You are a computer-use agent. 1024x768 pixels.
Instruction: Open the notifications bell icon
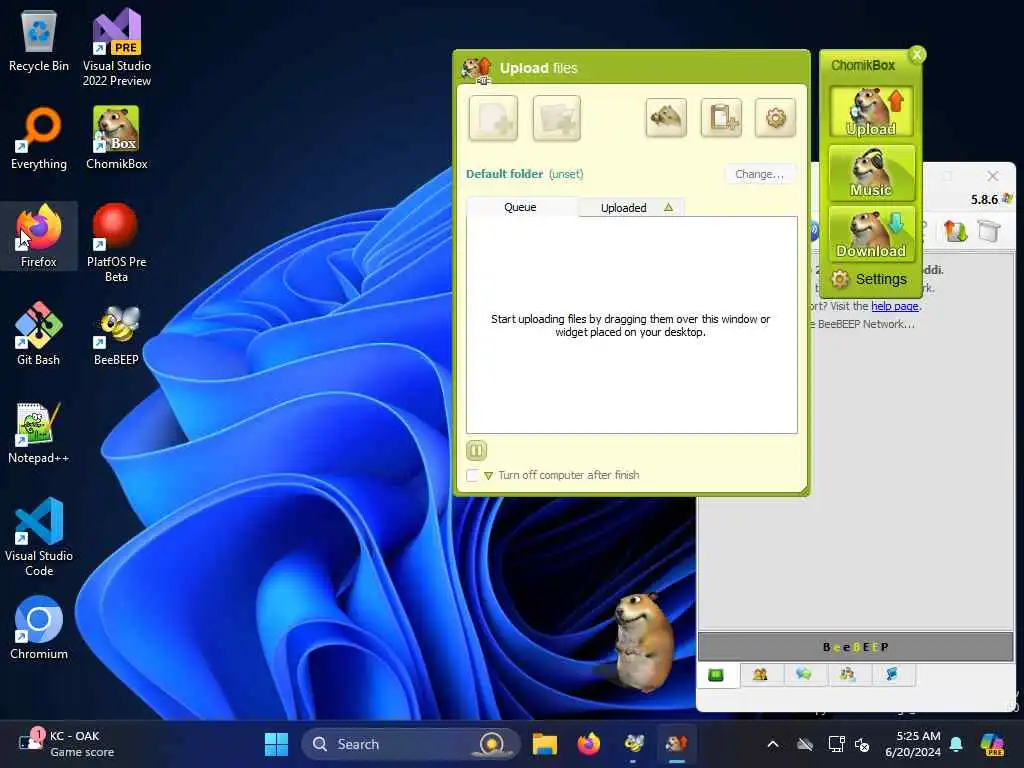click(956, 744)
